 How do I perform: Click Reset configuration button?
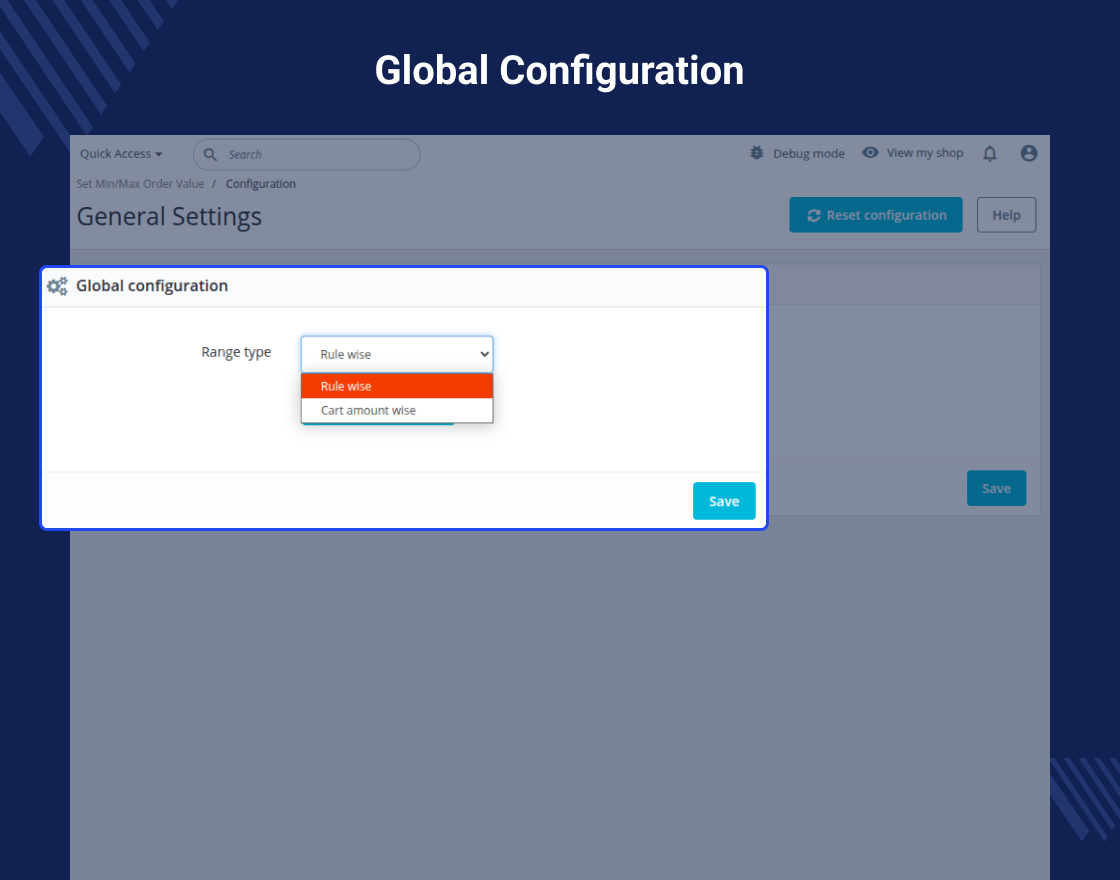coord(876,215)
